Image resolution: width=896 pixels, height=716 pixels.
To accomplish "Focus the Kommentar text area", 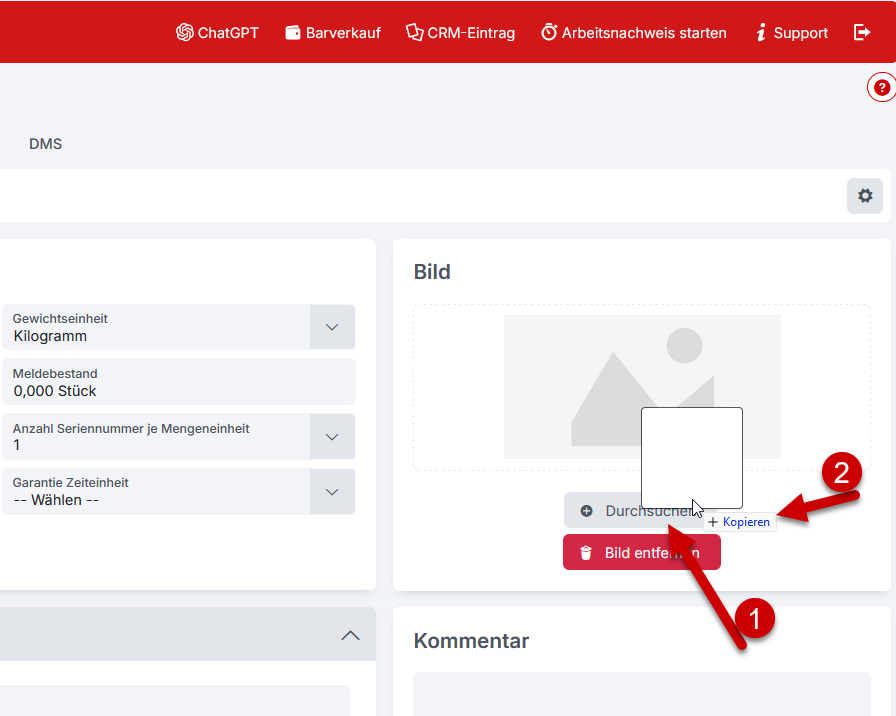I will click(x=641, y=694).
